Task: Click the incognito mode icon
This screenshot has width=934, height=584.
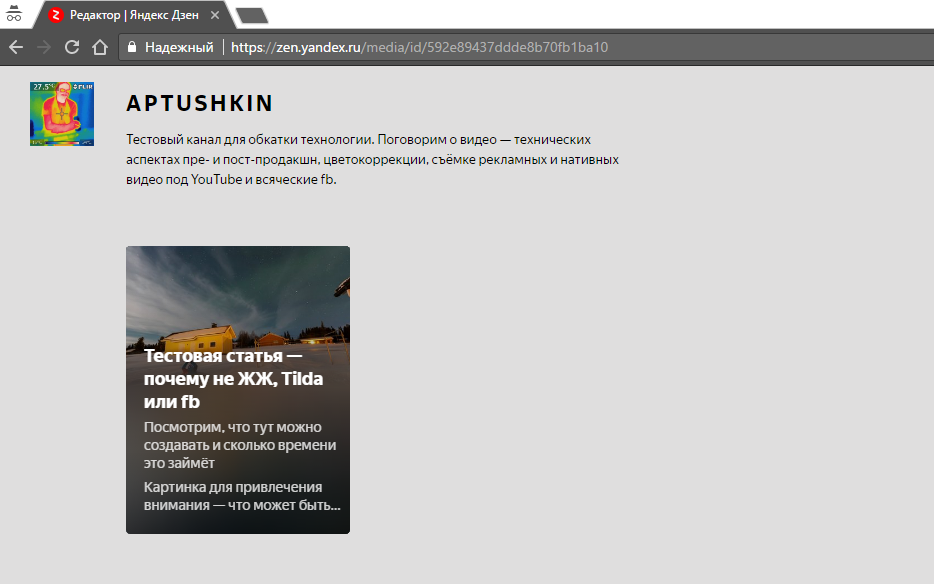Action: pos(14,14)
